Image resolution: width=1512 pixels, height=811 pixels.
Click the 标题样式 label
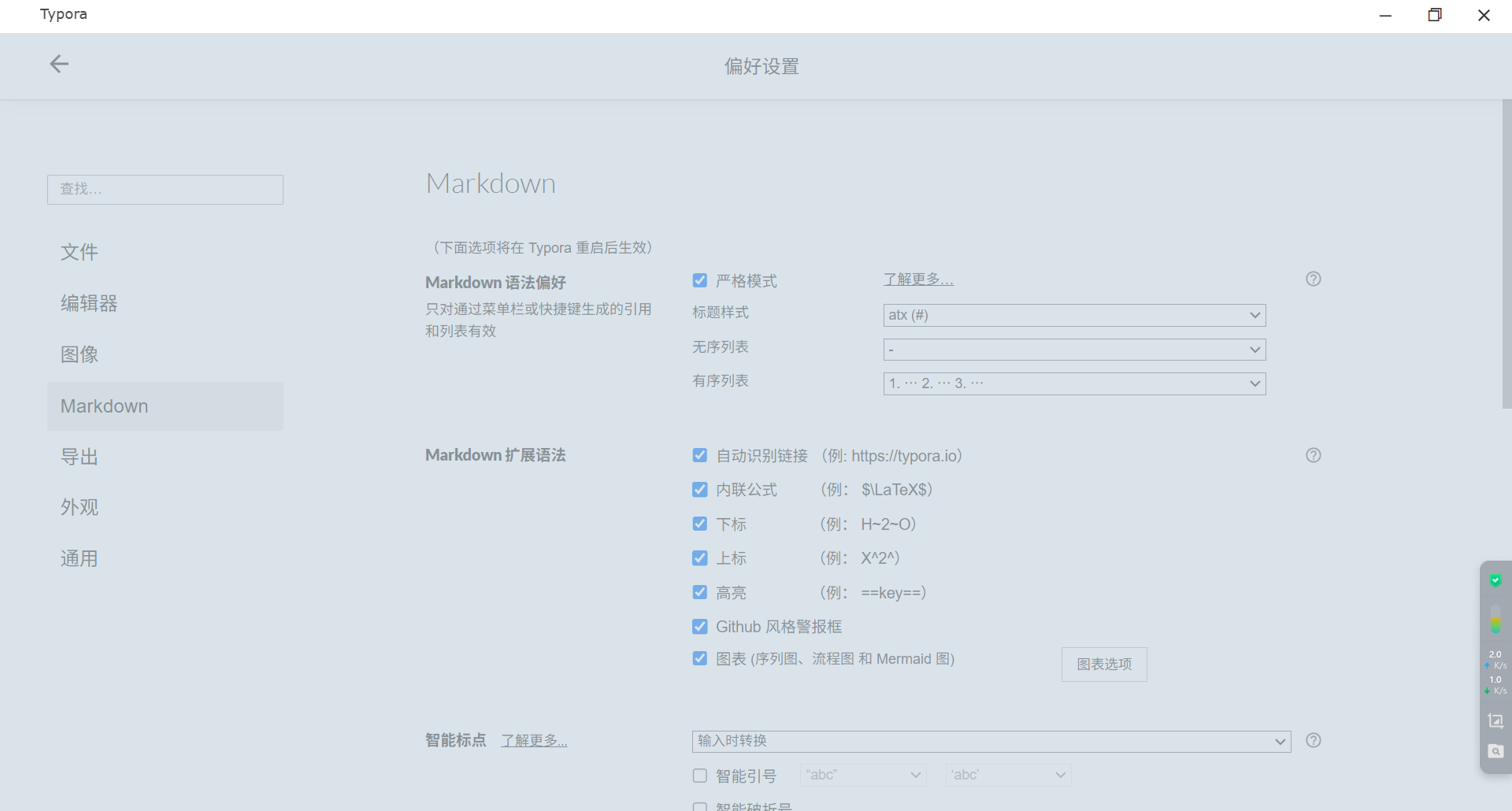(720, 313)
